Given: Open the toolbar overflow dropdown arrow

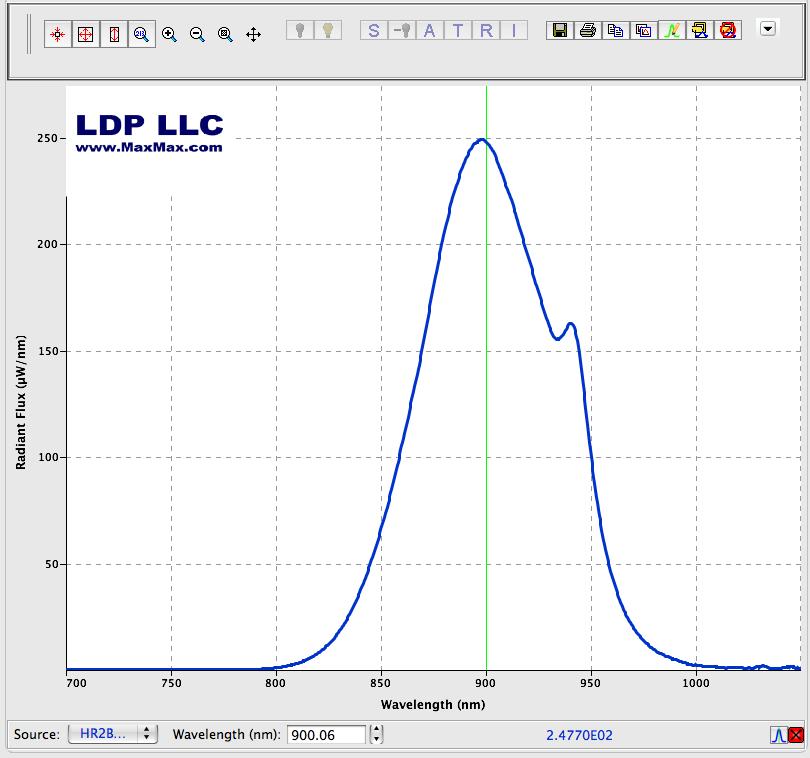Looking at the screenshot, I should 768,28.
